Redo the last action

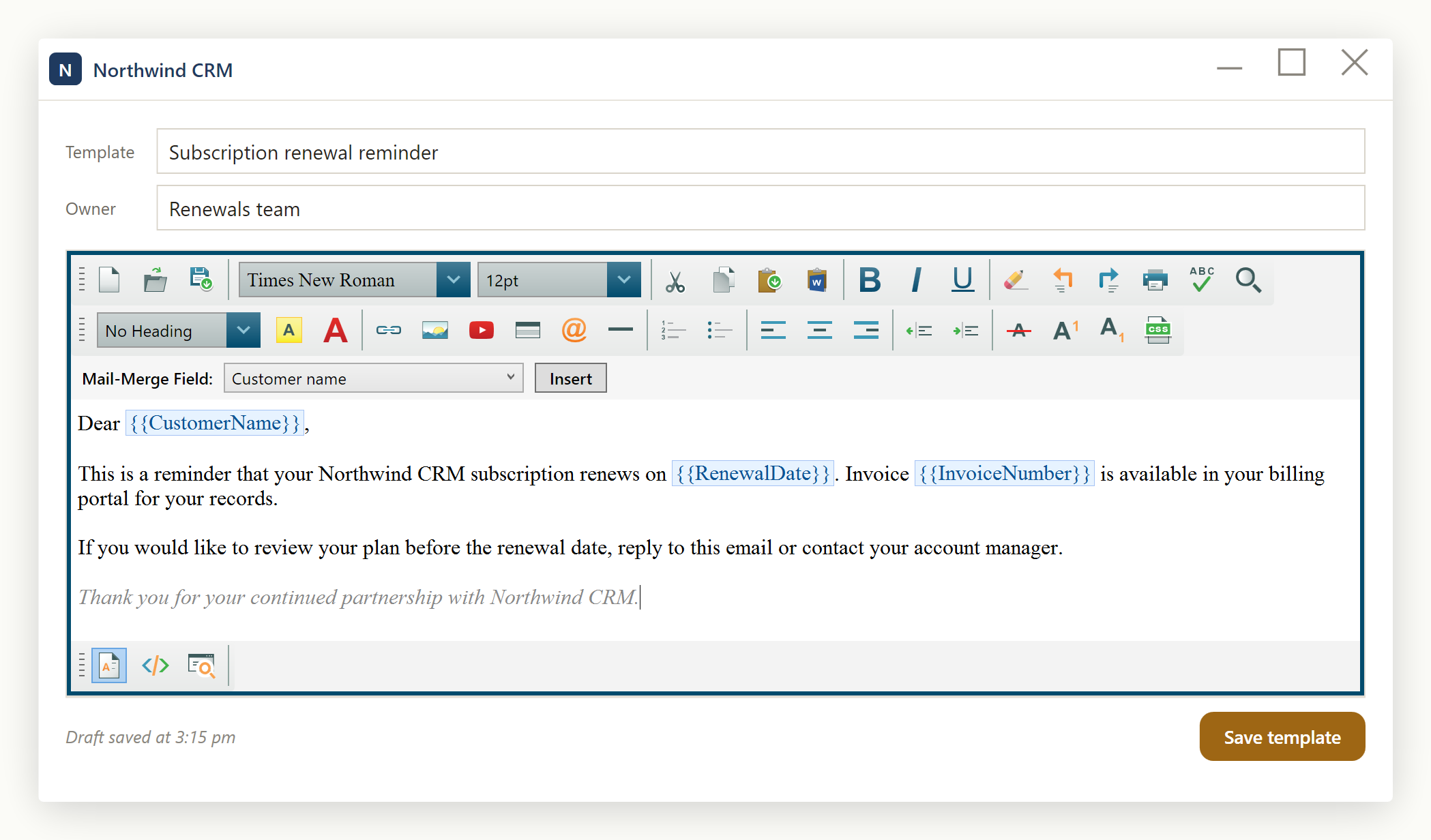[1109, 280]
